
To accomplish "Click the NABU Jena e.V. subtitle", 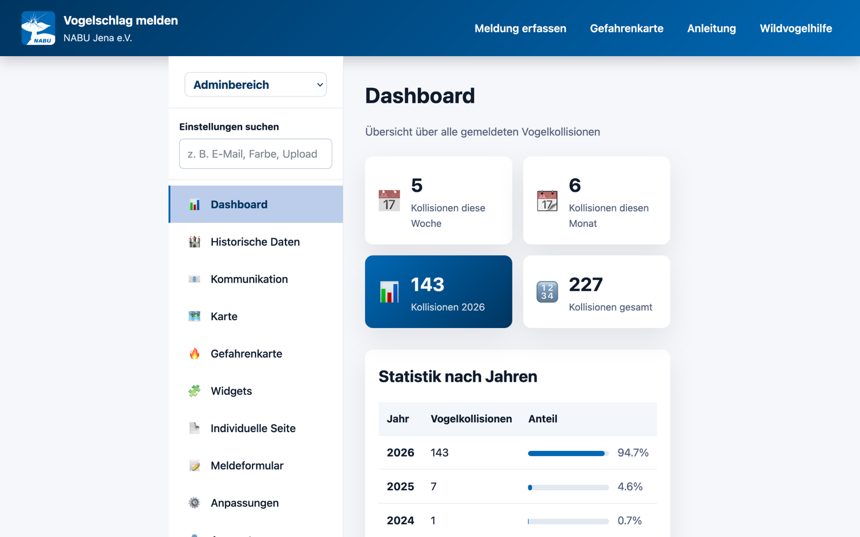I will coord(98,38).
